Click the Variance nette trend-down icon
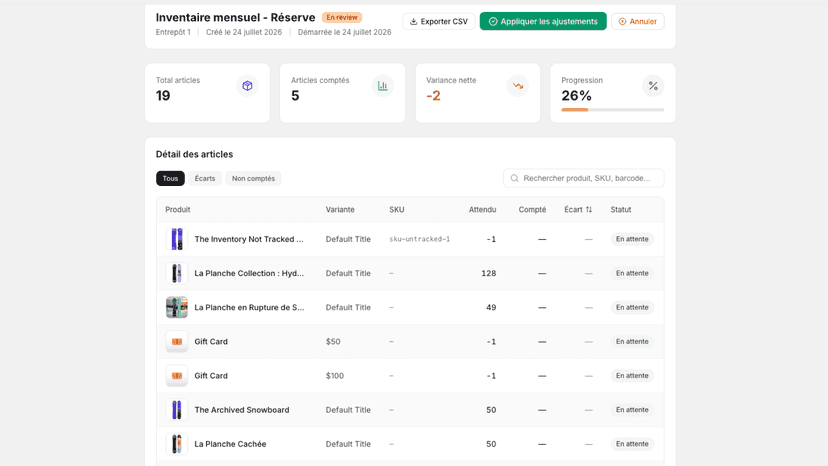This screenshot has height=466, width=828. click(518, 86)
